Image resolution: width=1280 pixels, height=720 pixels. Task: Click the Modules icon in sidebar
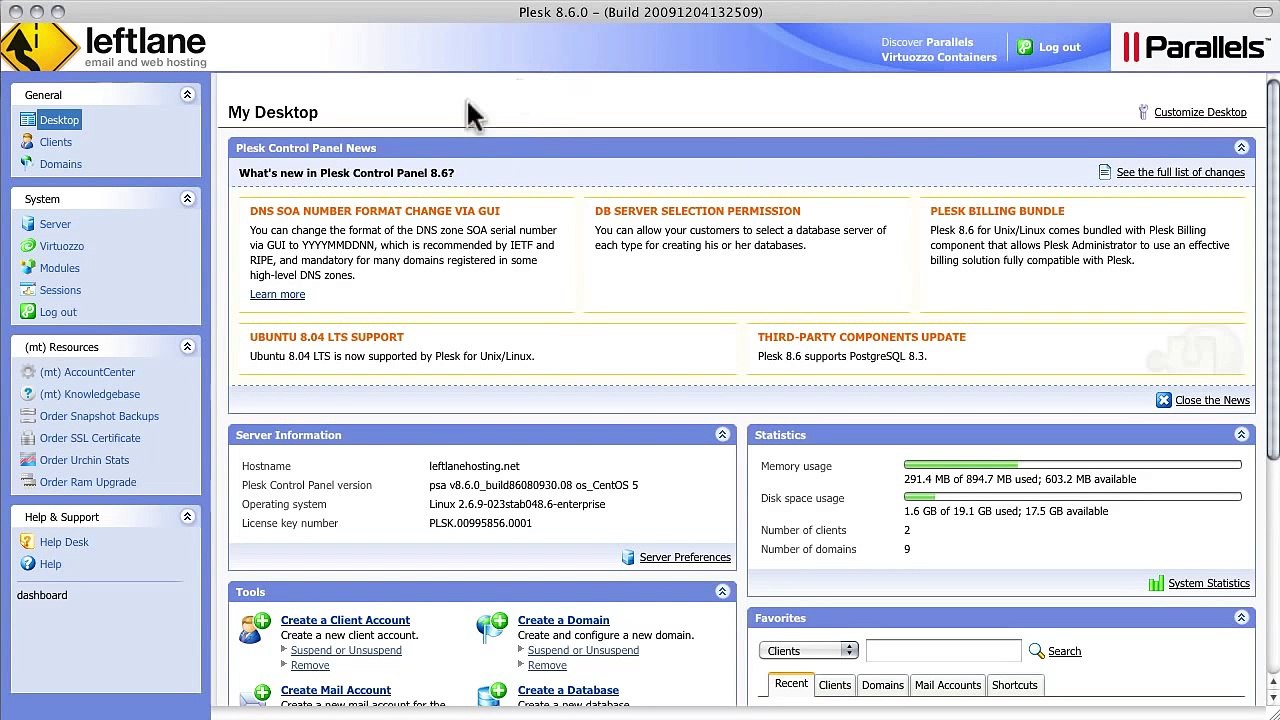point(28,268)
